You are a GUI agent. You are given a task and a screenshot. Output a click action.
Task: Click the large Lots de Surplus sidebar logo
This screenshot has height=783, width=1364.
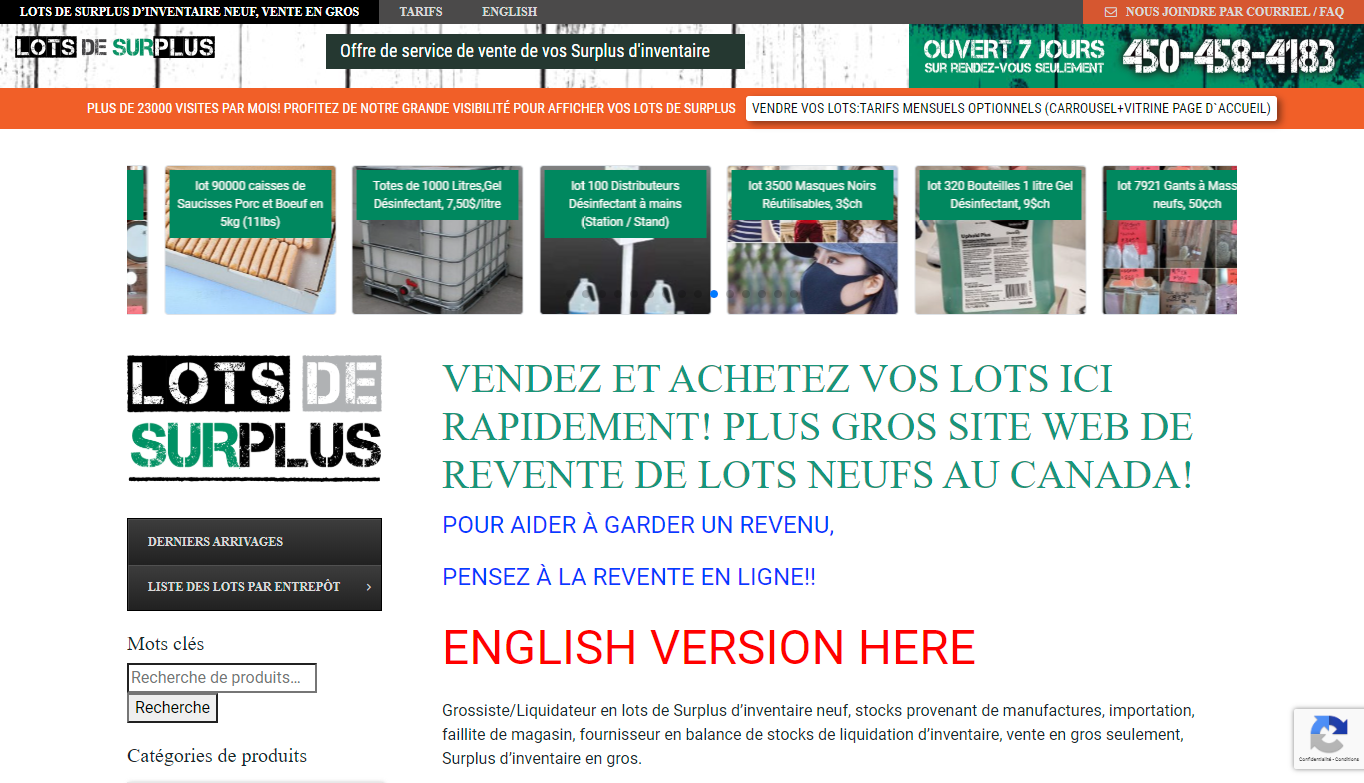tap(254, 417)
